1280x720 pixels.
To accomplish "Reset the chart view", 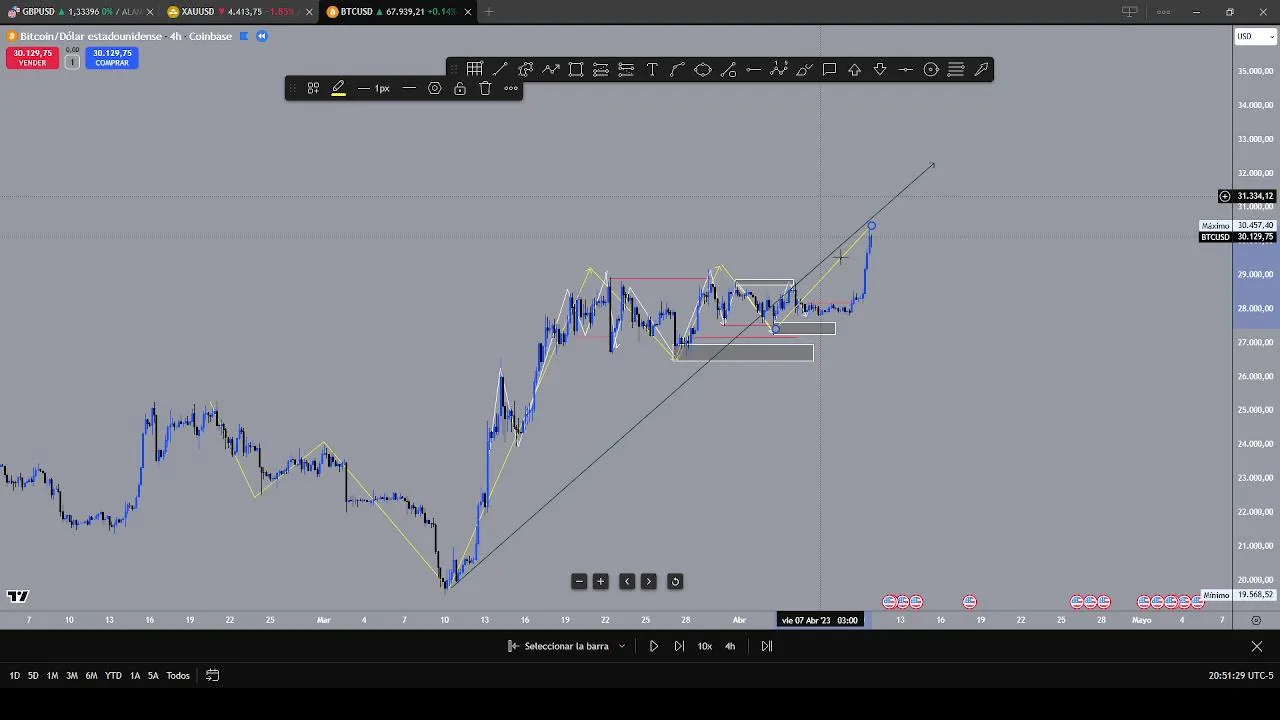I will [675, 581].
